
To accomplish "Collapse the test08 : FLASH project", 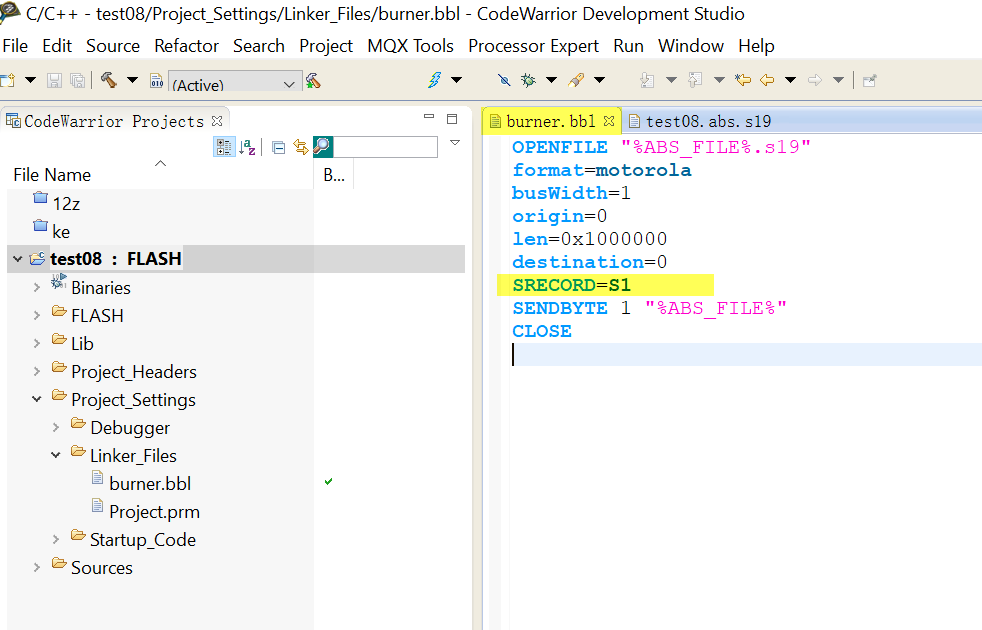I will 18,259.
